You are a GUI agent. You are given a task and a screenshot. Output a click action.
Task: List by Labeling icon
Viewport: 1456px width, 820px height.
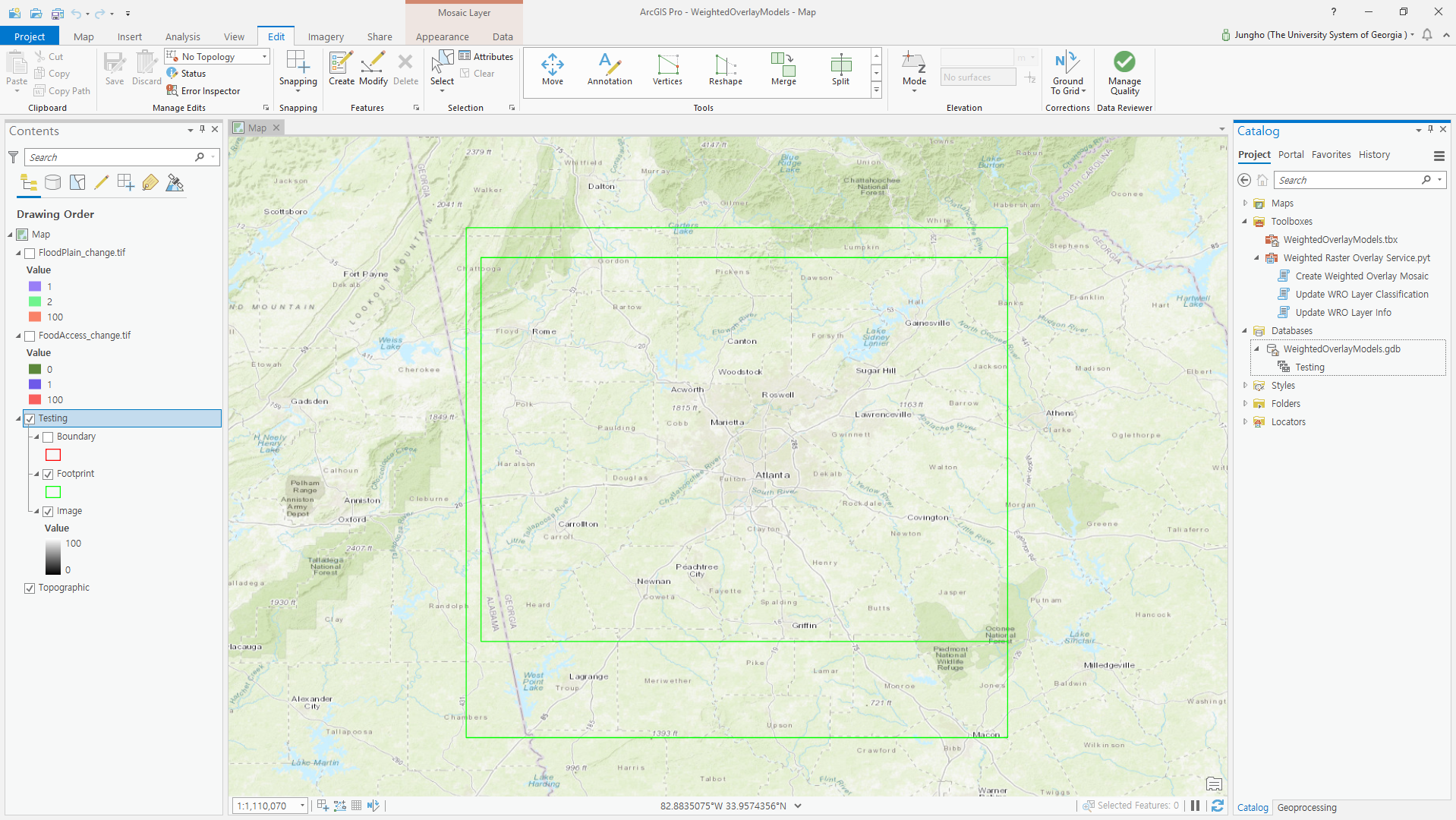[x=150, y=183]
